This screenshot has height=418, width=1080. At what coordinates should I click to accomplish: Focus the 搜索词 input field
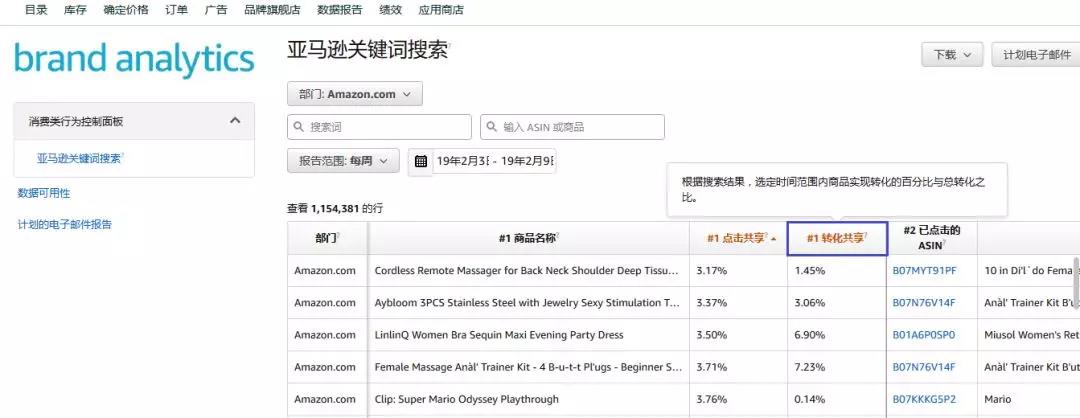[x=380, y=127]
